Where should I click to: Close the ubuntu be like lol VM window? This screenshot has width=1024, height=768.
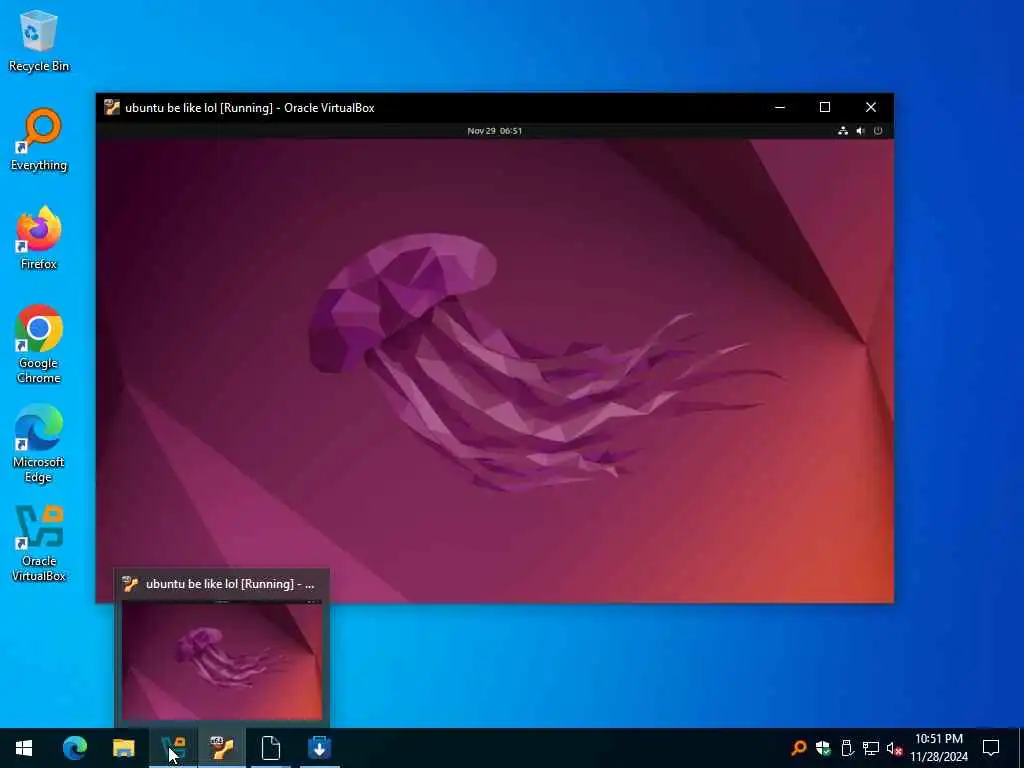click(871, 107)
